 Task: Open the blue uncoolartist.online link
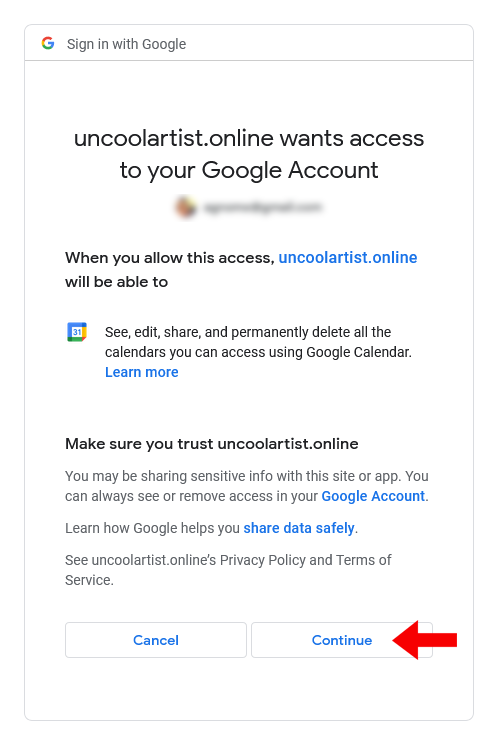(x=348, y=257)
